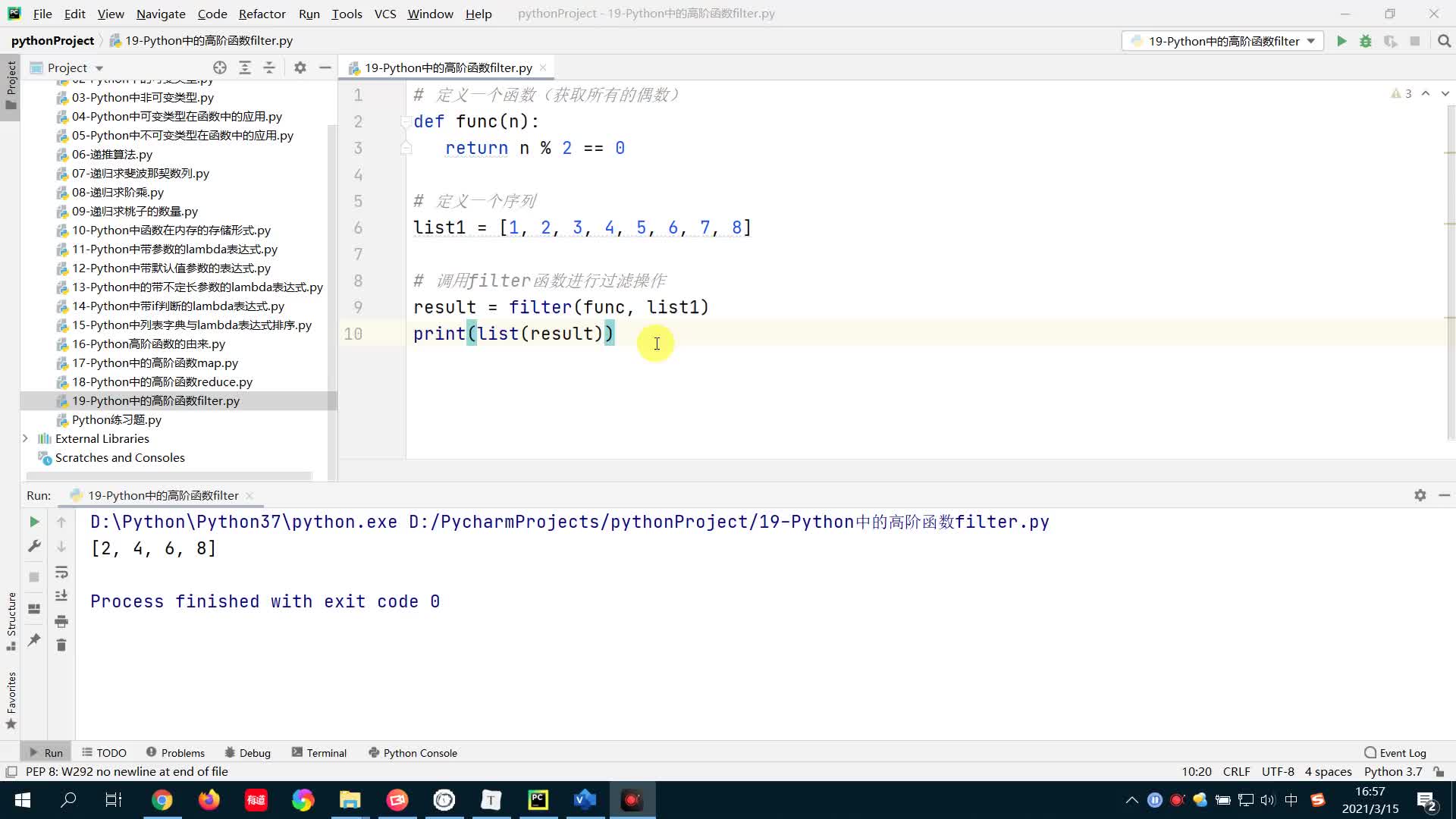Open Chrome from the taskbar
This screenshot has width=1456, height=819.
point(162,800)
